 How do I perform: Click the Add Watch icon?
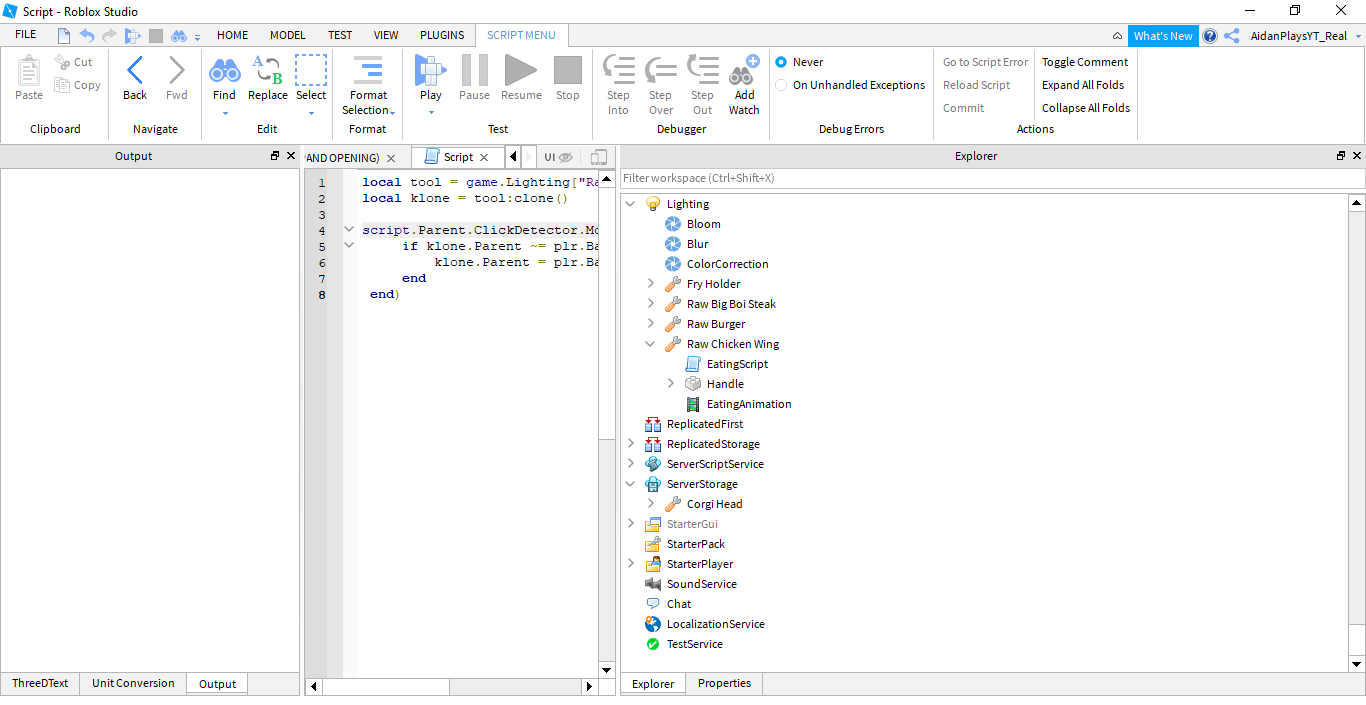(744, 71)
